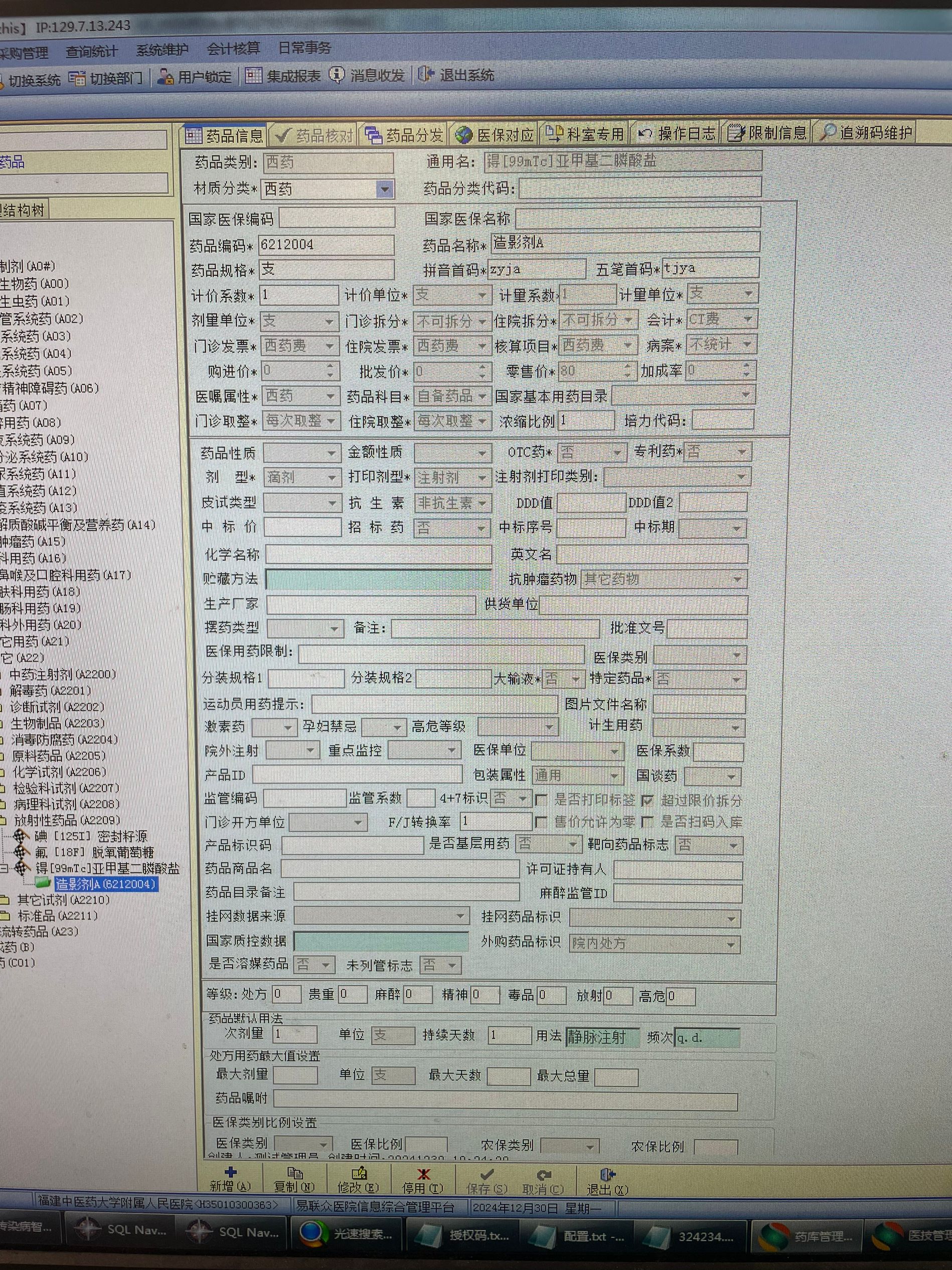Open the 授权码.txt taskbar window
Viewport: 952px width, 1270px height.
(463, 1235)
